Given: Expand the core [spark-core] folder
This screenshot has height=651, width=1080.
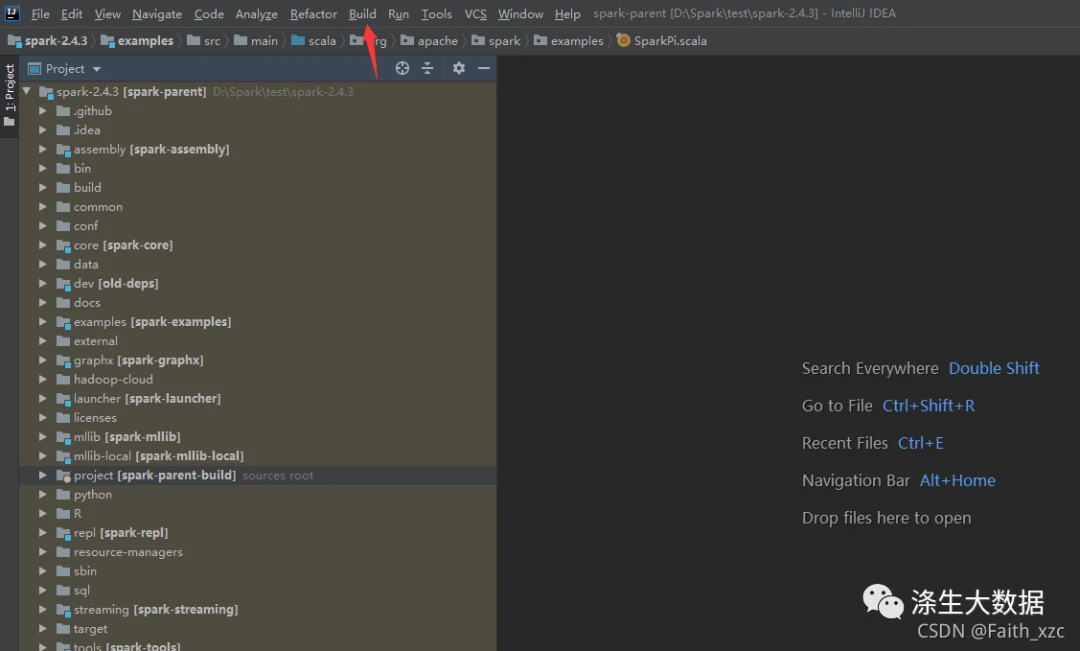Looking at the screenshot, I should coord(43,245).
